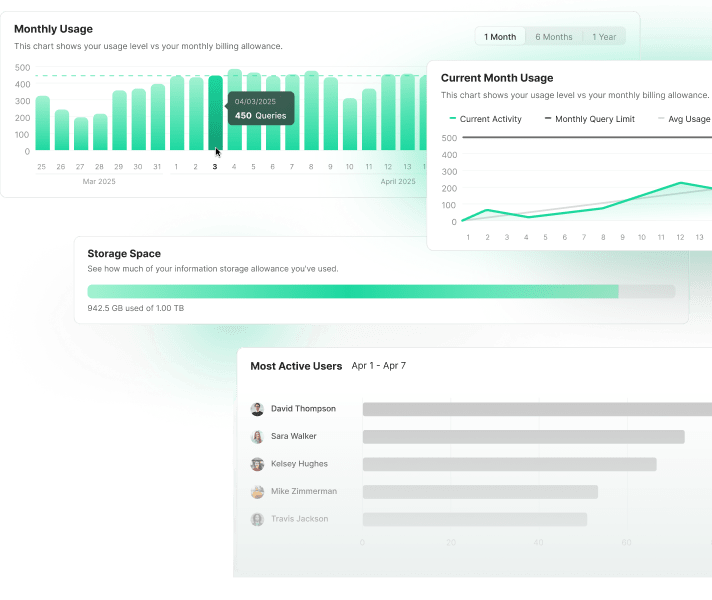Click Kelsey Hughes's activity bar
This screenshot has height=600, width=712.
509,464
